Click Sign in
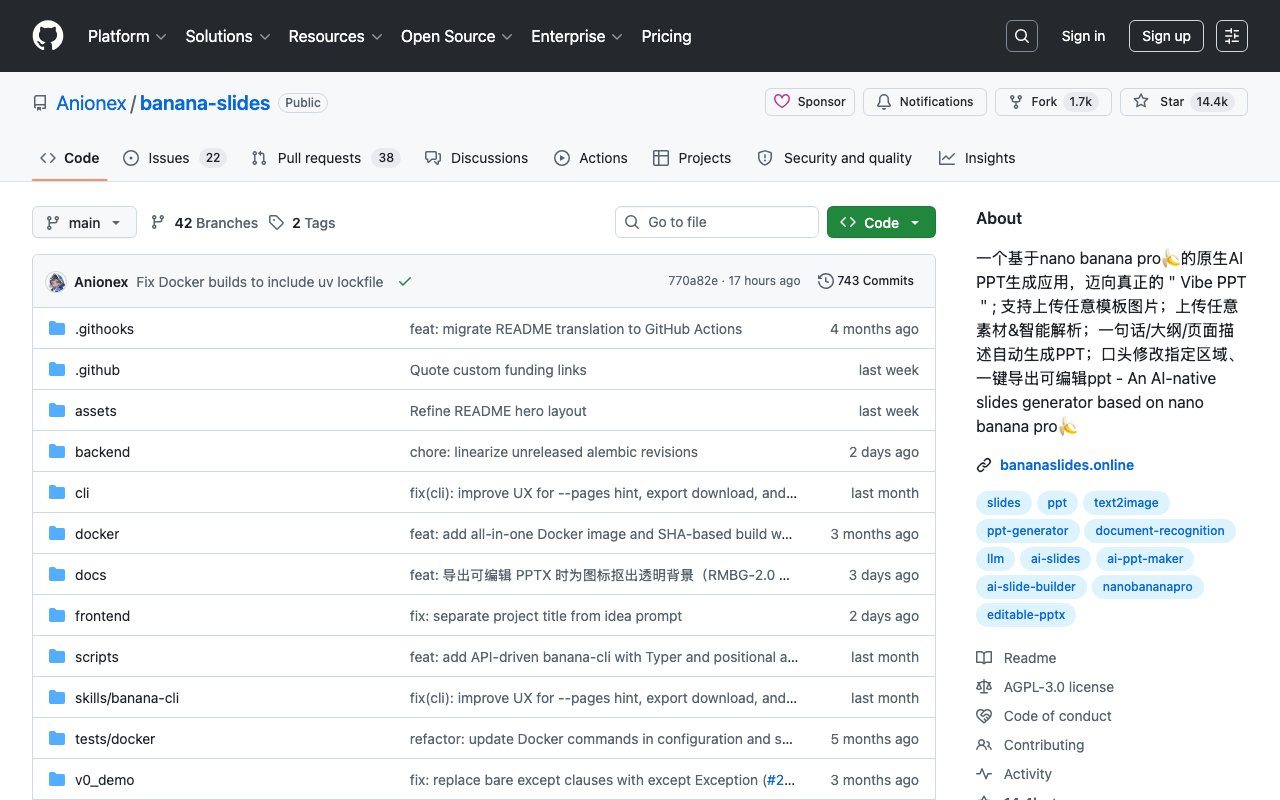Image resolution: width=1280 pixels, height=800 pixels. click(x=1083, y=36)
